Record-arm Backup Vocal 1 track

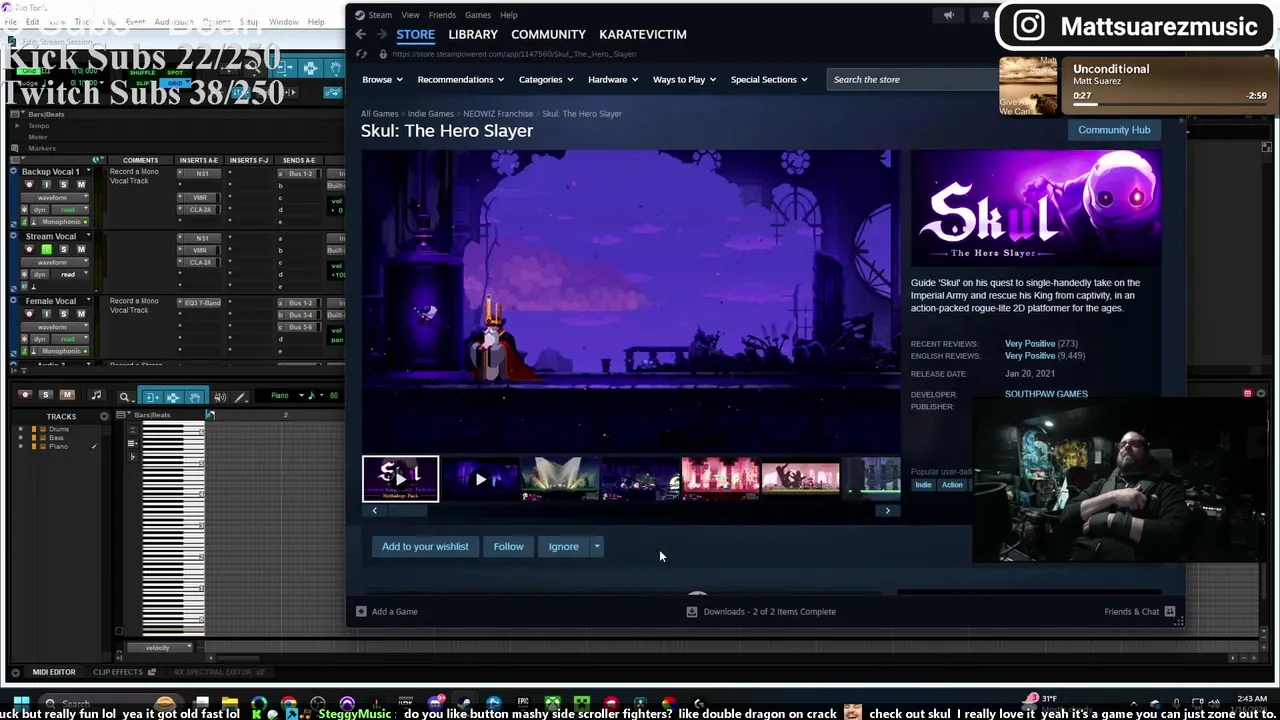coord(29,185)
